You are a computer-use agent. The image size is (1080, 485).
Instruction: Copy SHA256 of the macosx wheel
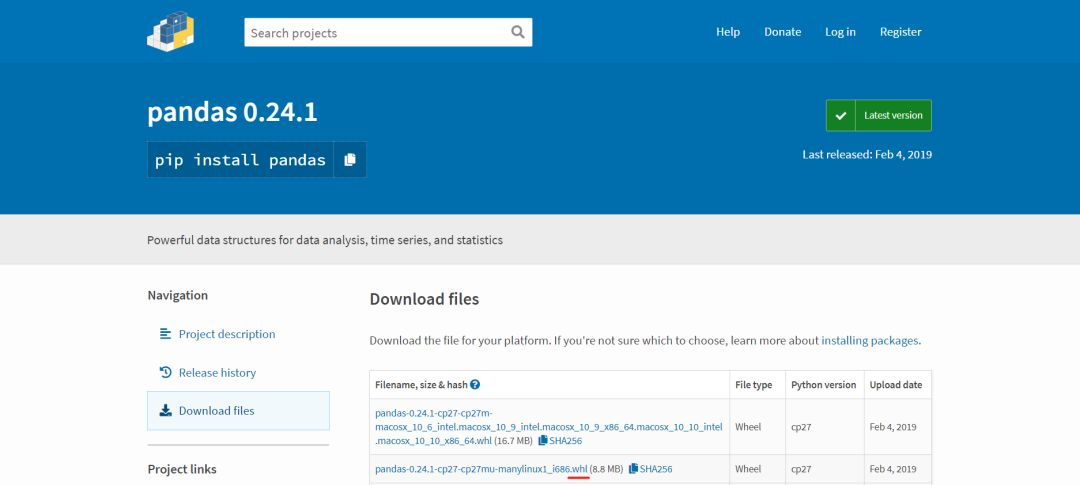point(560,440)
